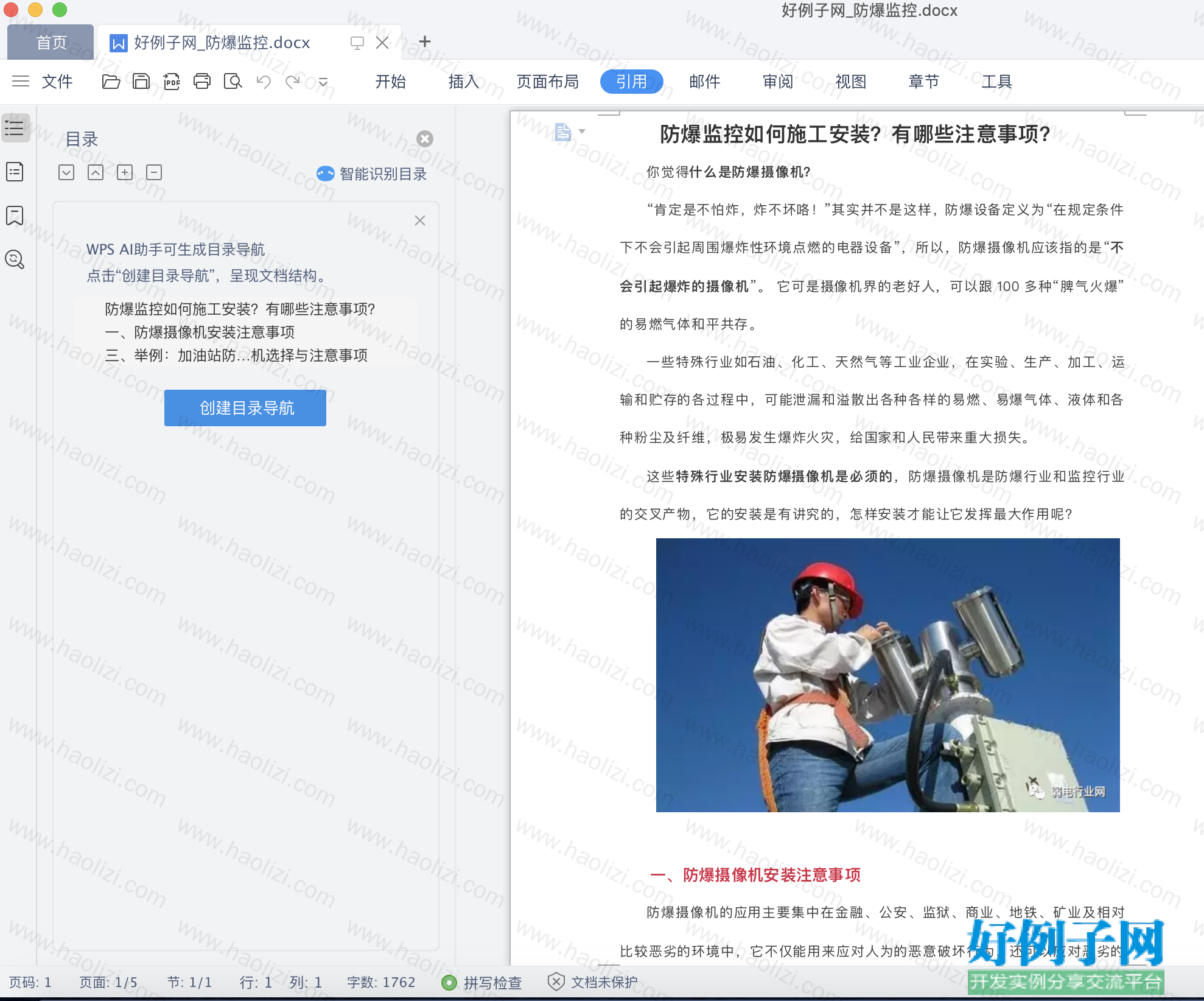This screenshot has height=1001, width=1204.
Task: Switch to the 邮件 ribbon tab
Action: 704,81
